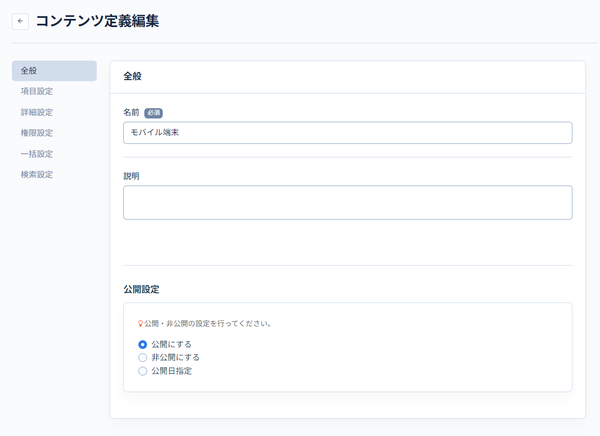This screenshot has height=436, width=600.
Task: Click the 説明 field label
Action: pos(131,176)
